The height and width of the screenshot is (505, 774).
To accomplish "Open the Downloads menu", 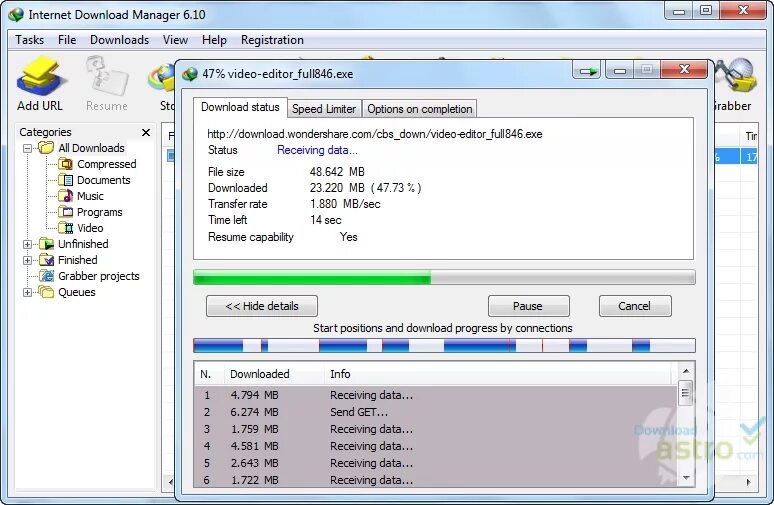I will (x=119, y=40).
